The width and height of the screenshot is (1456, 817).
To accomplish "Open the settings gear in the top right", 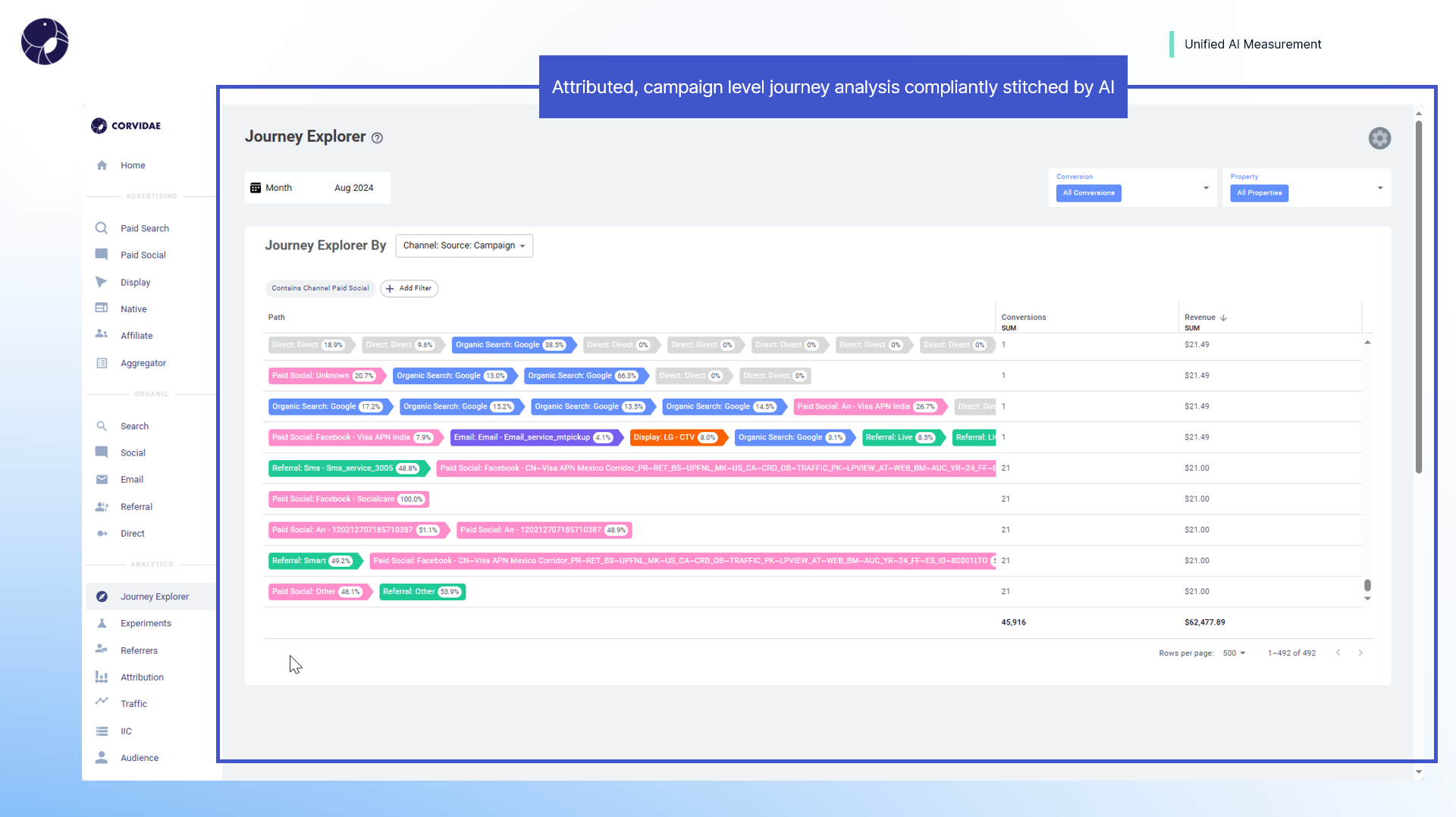I will (x=1379, y=138).
